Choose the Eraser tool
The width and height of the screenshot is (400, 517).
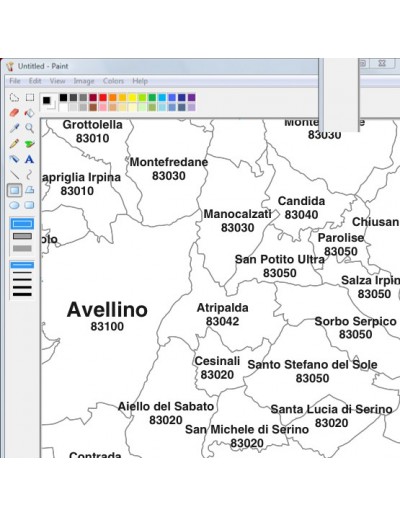[x=14, y=113]
